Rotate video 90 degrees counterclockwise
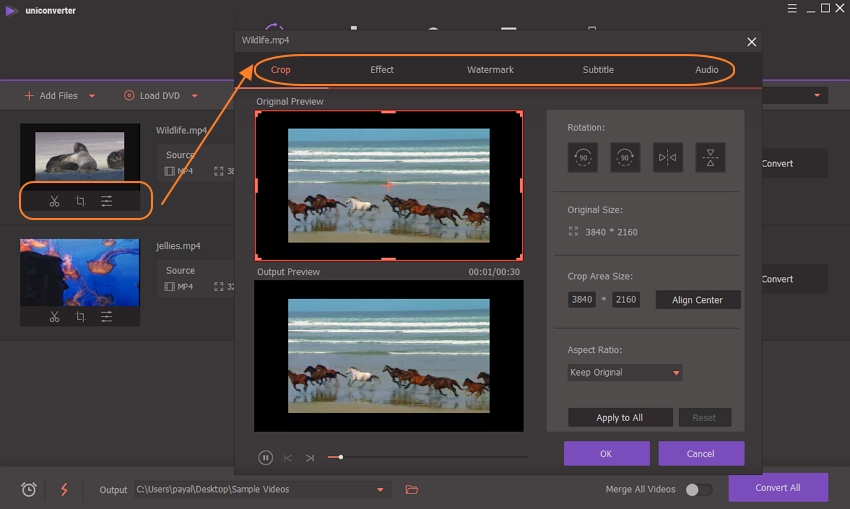 click(582, 158)
